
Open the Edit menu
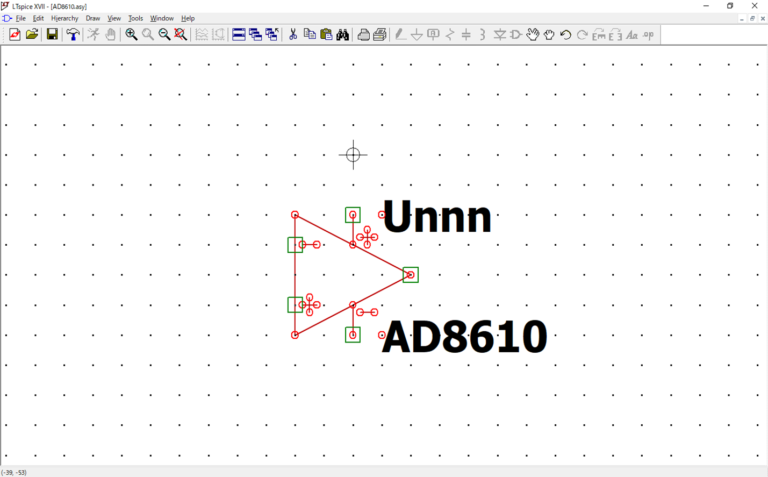point(38,18)
